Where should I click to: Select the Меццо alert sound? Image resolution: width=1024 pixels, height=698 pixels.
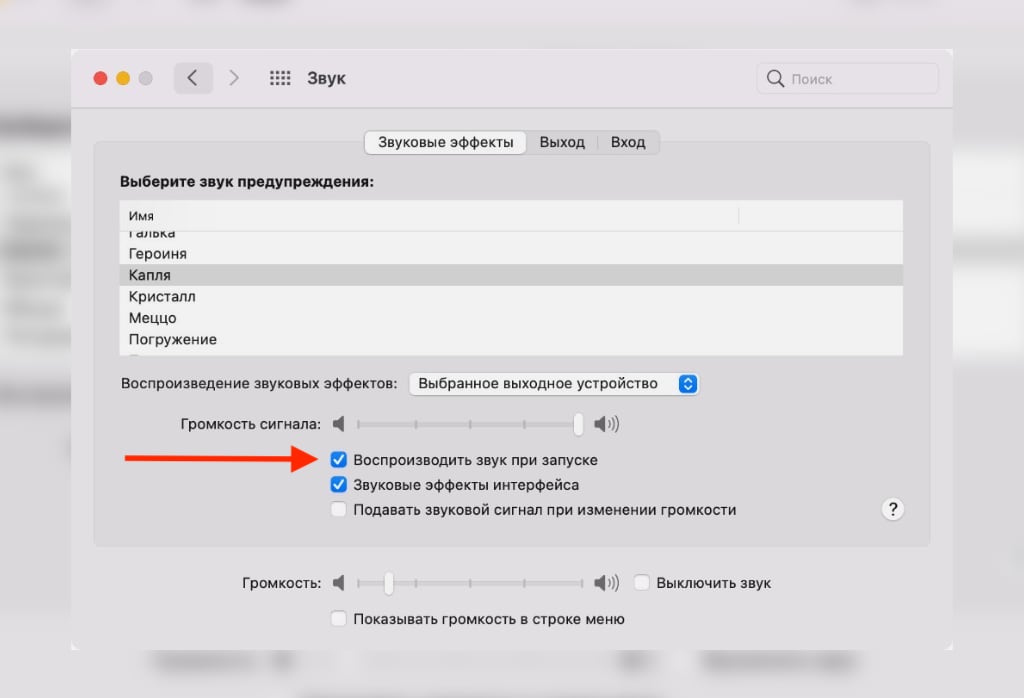[511, 318]
